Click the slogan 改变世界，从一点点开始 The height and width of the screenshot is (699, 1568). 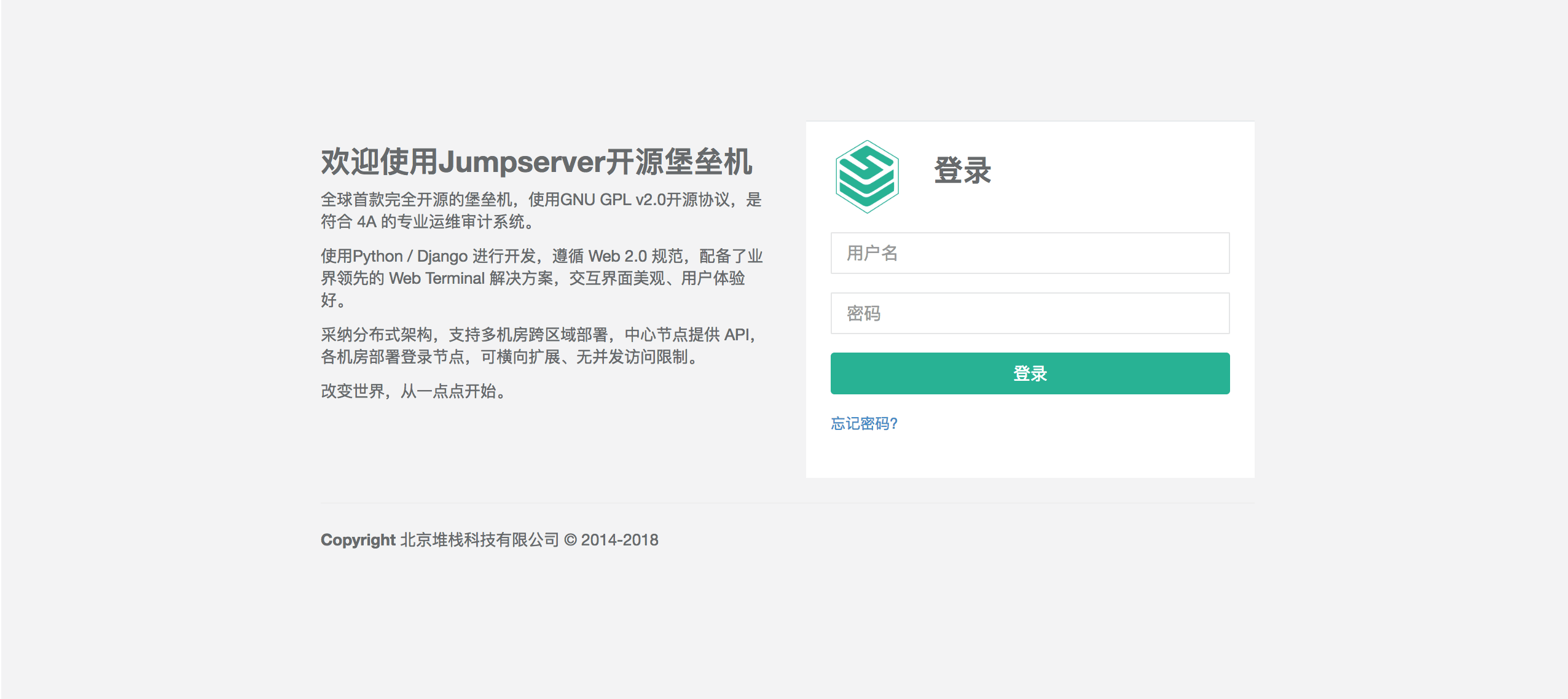point(413,391)
